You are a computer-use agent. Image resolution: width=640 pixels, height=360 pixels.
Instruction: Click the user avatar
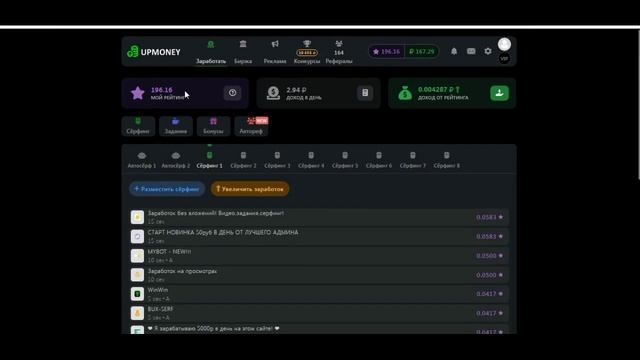pyautogui.click(x=504, y=44)
